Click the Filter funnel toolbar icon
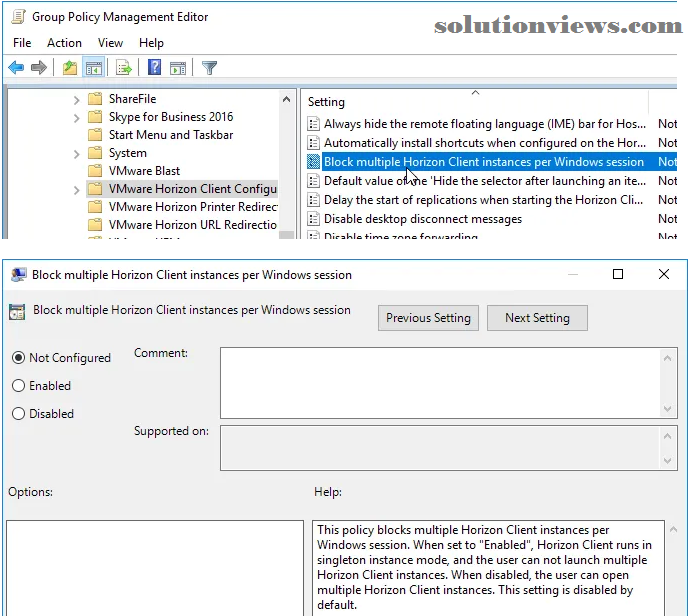 (x=209, y=68)
